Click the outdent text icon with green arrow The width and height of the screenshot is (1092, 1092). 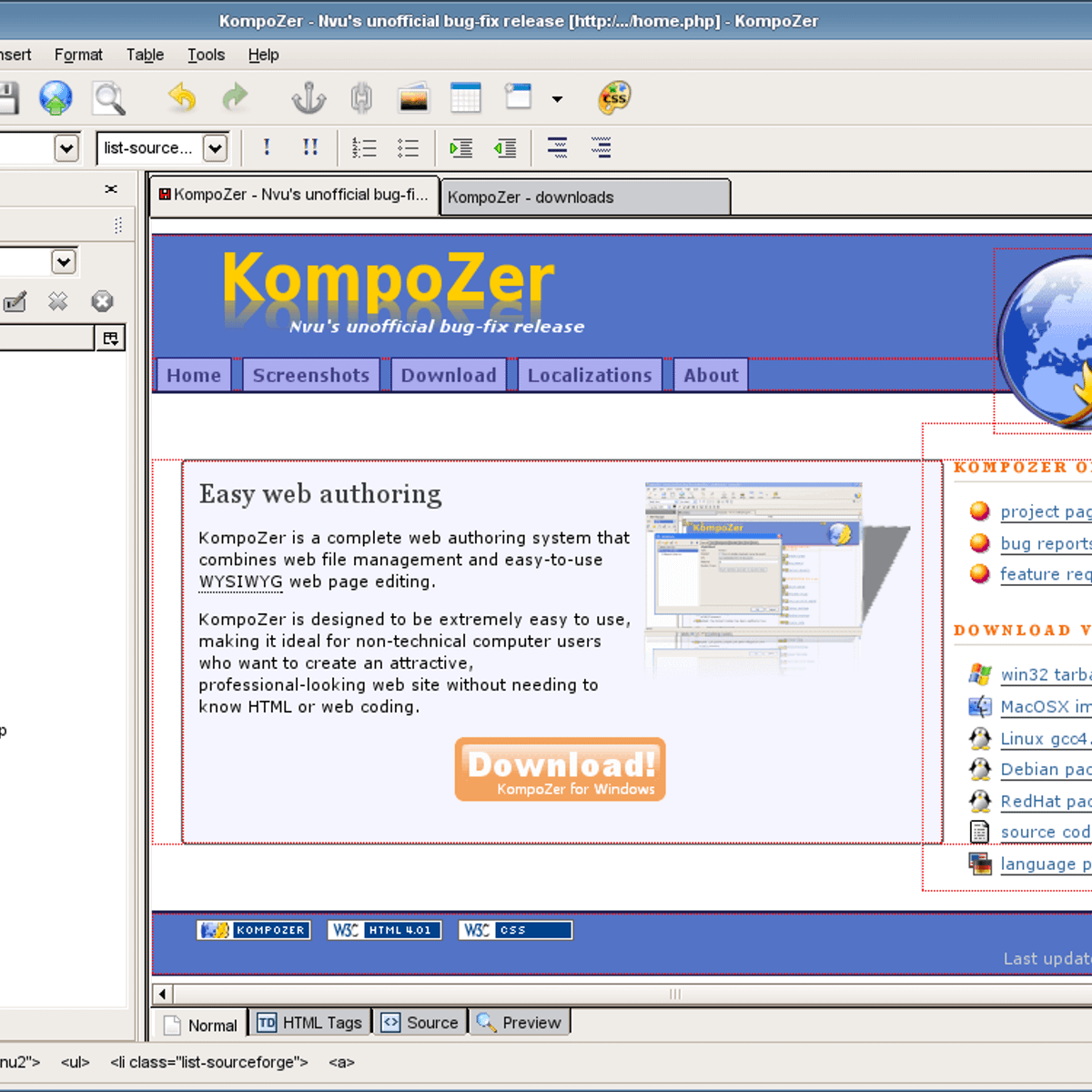(505, 148)
